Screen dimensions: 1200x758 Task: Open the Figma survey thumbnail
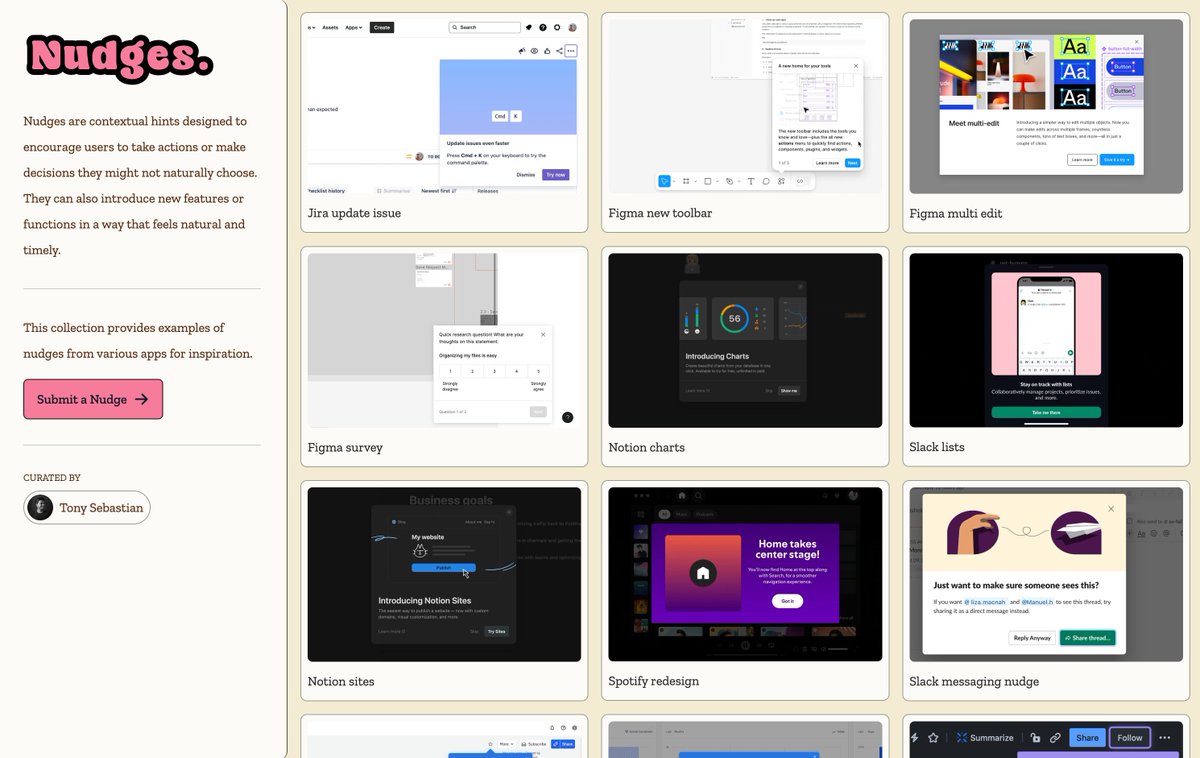coord(444,341)
